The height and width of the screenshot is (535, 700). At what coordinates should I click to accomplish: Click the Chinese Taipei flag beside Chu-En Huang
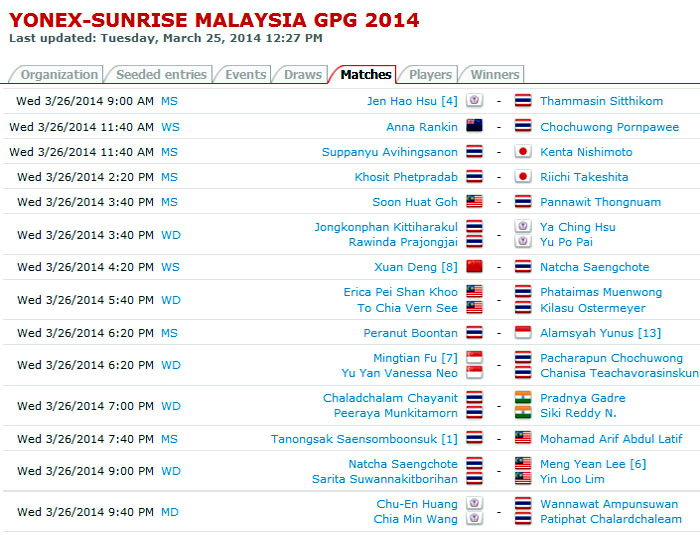tap(474, 504)
